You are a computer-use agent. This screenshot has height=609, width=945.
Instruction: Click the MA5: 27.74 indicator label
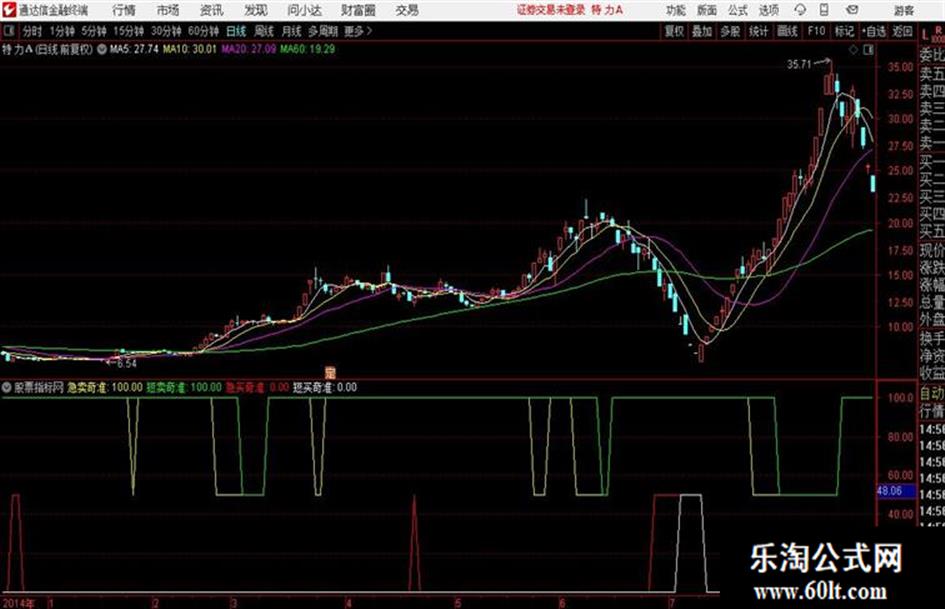[x=134, y=49]
